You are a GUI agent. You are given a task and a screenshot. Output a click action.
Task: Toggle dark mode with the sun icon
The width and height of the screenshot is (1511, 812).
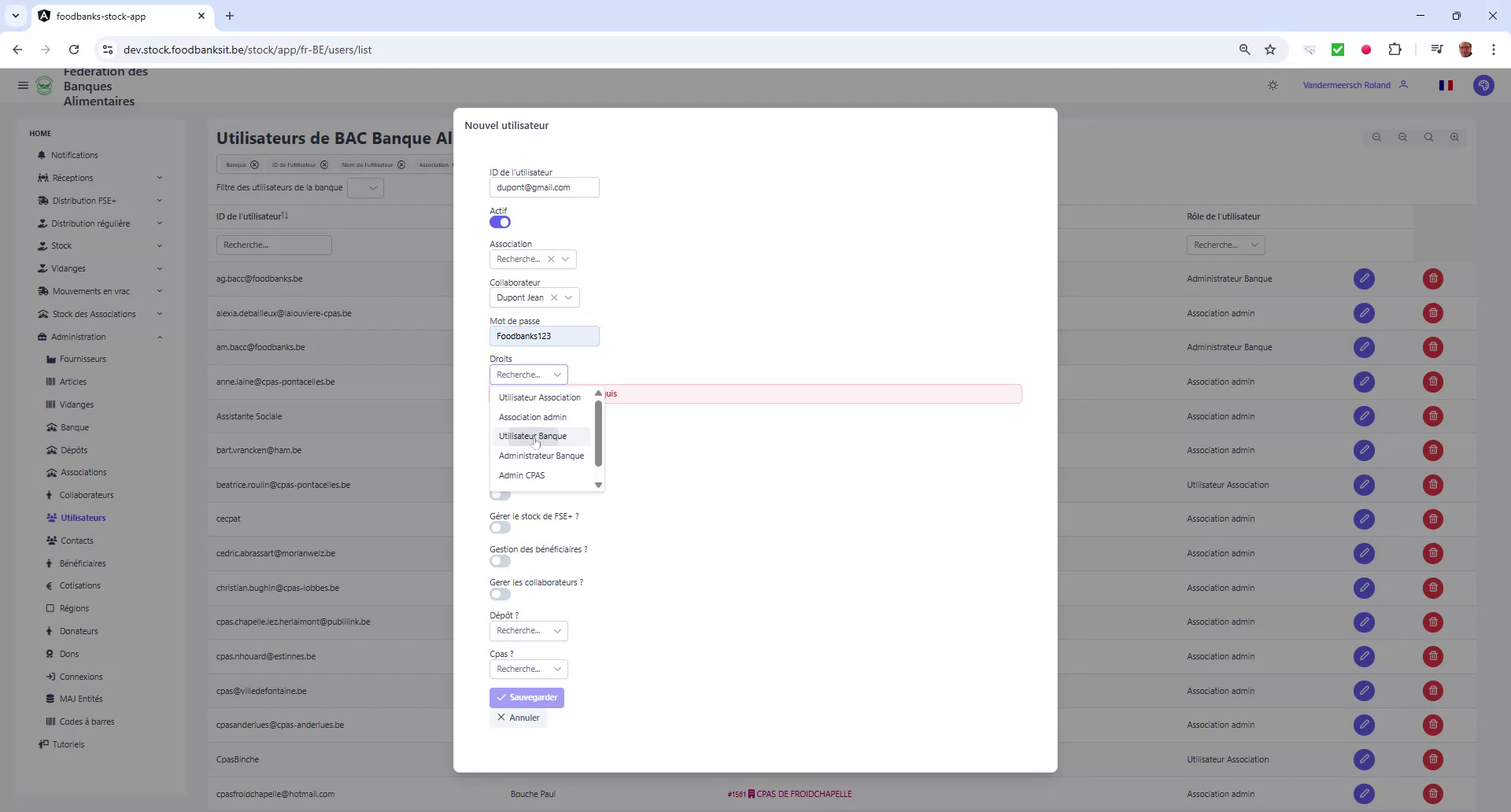click(1273, 85)
